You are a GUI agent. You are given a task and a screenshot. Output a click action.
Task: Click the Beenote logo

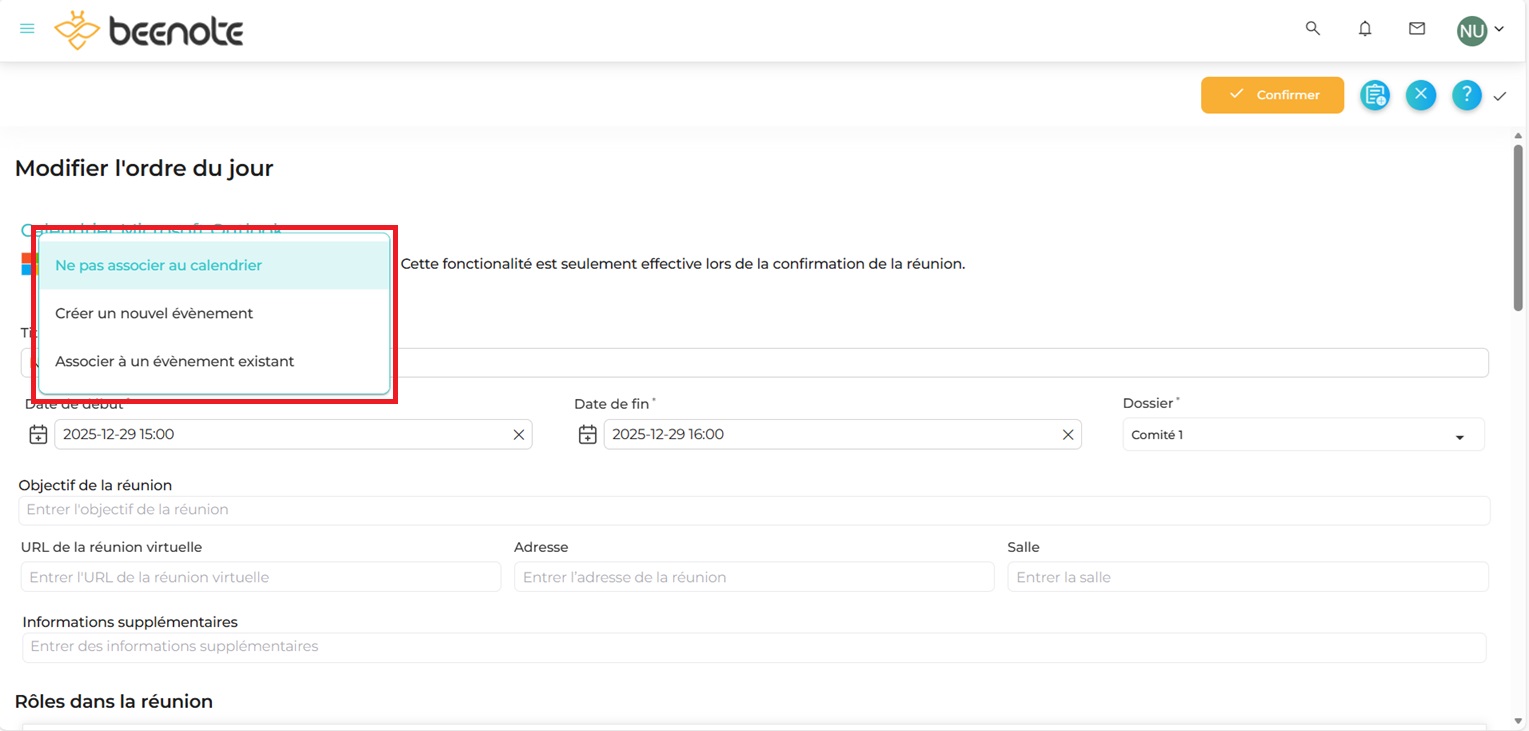pyautogui.click(x=149, y=31)
